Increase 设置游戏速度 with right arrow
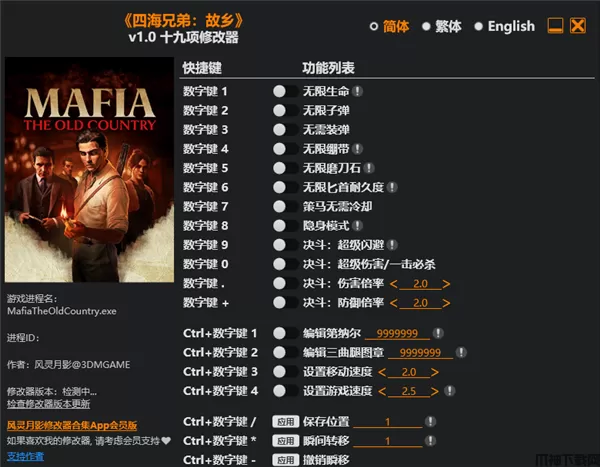The width and height of the screenshot is (600, 467). tap(435, 391)
